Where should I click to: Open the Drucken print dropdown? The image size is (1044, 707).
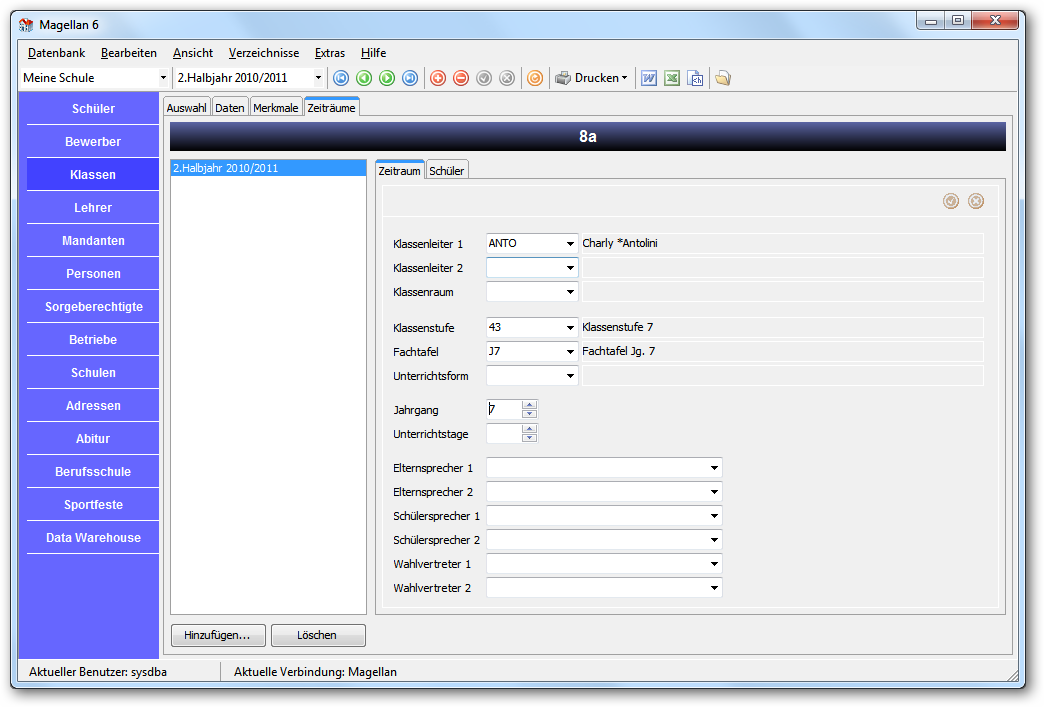click(591, 78)
